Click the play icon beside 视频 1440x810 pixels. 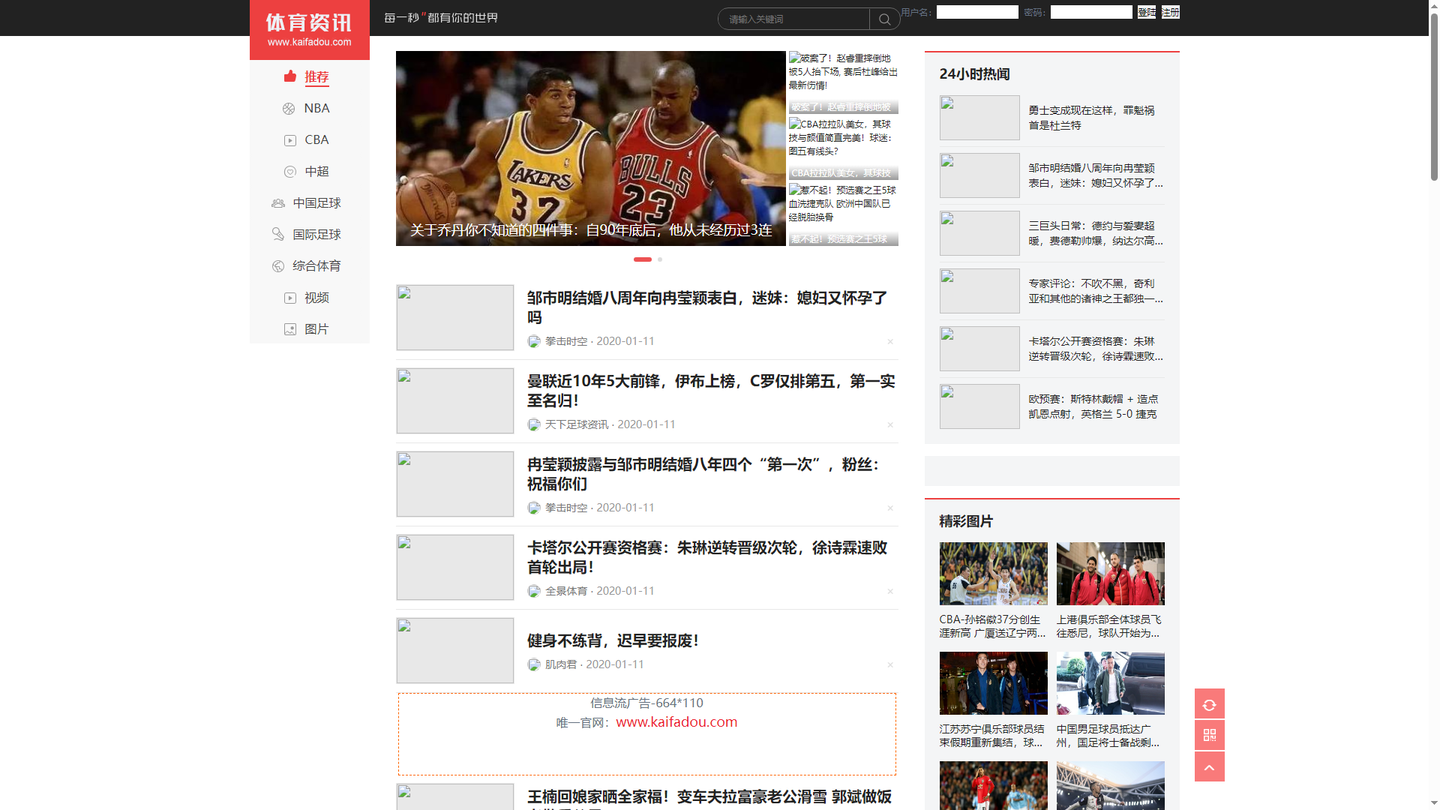(290, 298)
